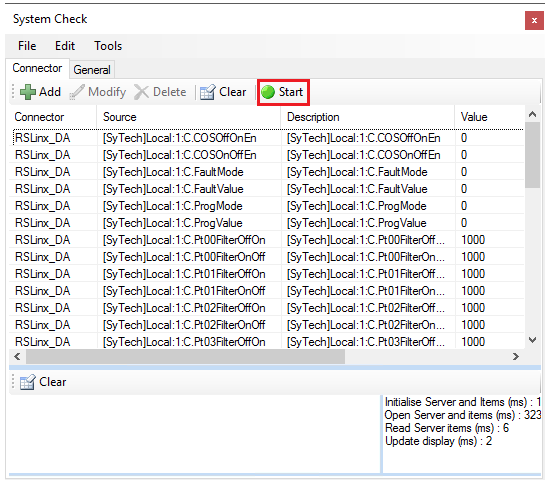549x481 pixels.
Task: Click the green plus Add icon
Action: point(28,92)
